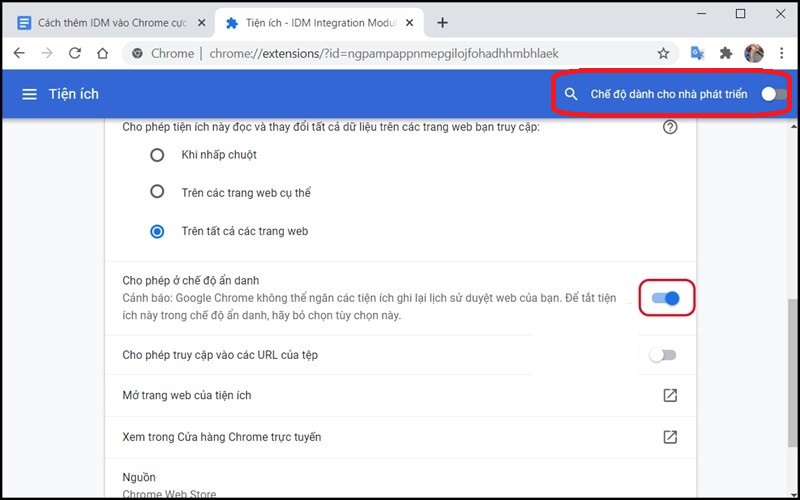Click the Tiện ích header title

[74, 94]
